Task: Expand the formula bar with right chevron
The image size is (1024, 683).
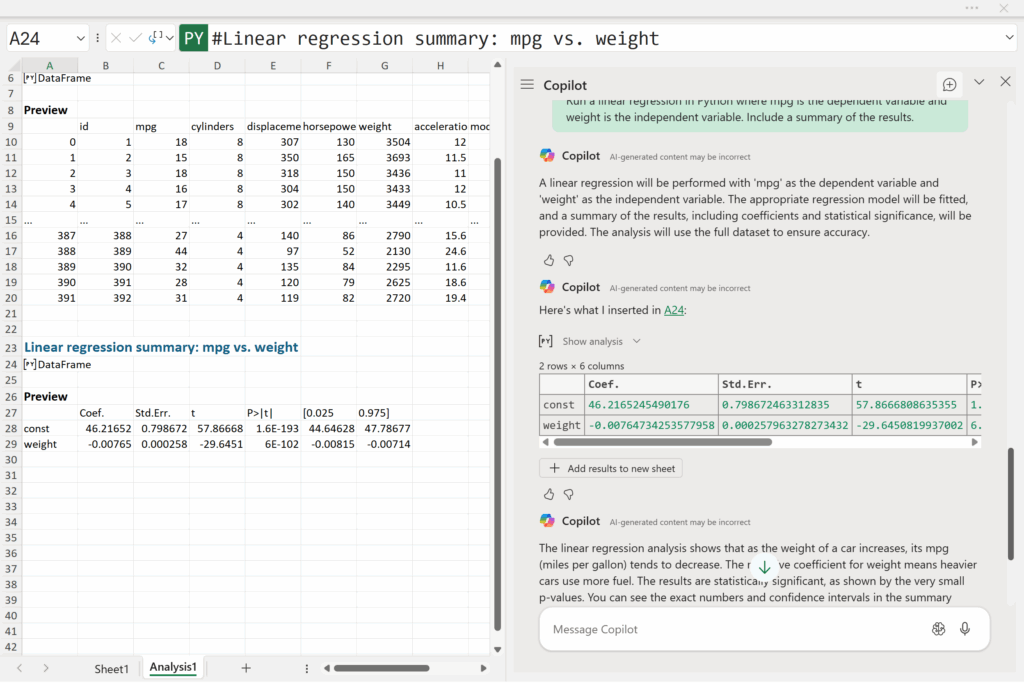Action: 1008,38
